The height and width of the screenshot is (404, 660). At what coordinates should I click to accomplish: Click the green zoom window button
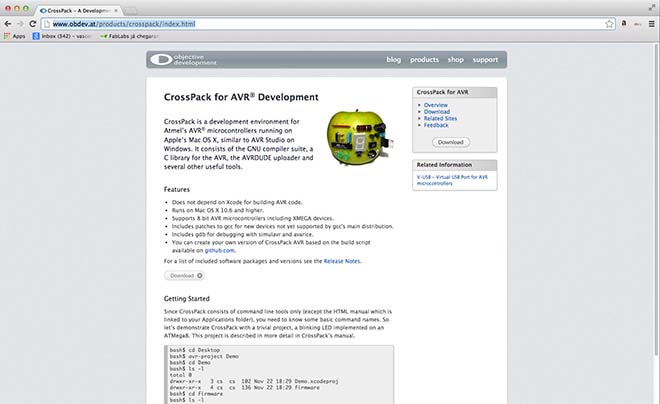click(x=26, y=8)
